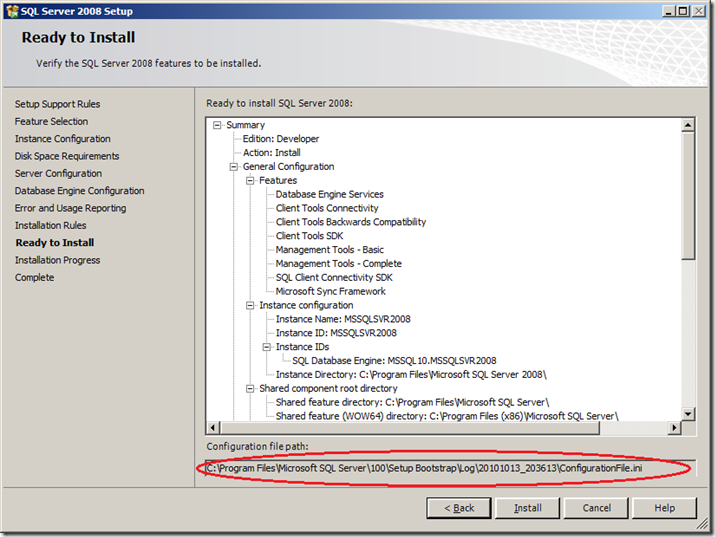Select Installation Rules step
715x537 pixels.
click(x=51, y=225)
